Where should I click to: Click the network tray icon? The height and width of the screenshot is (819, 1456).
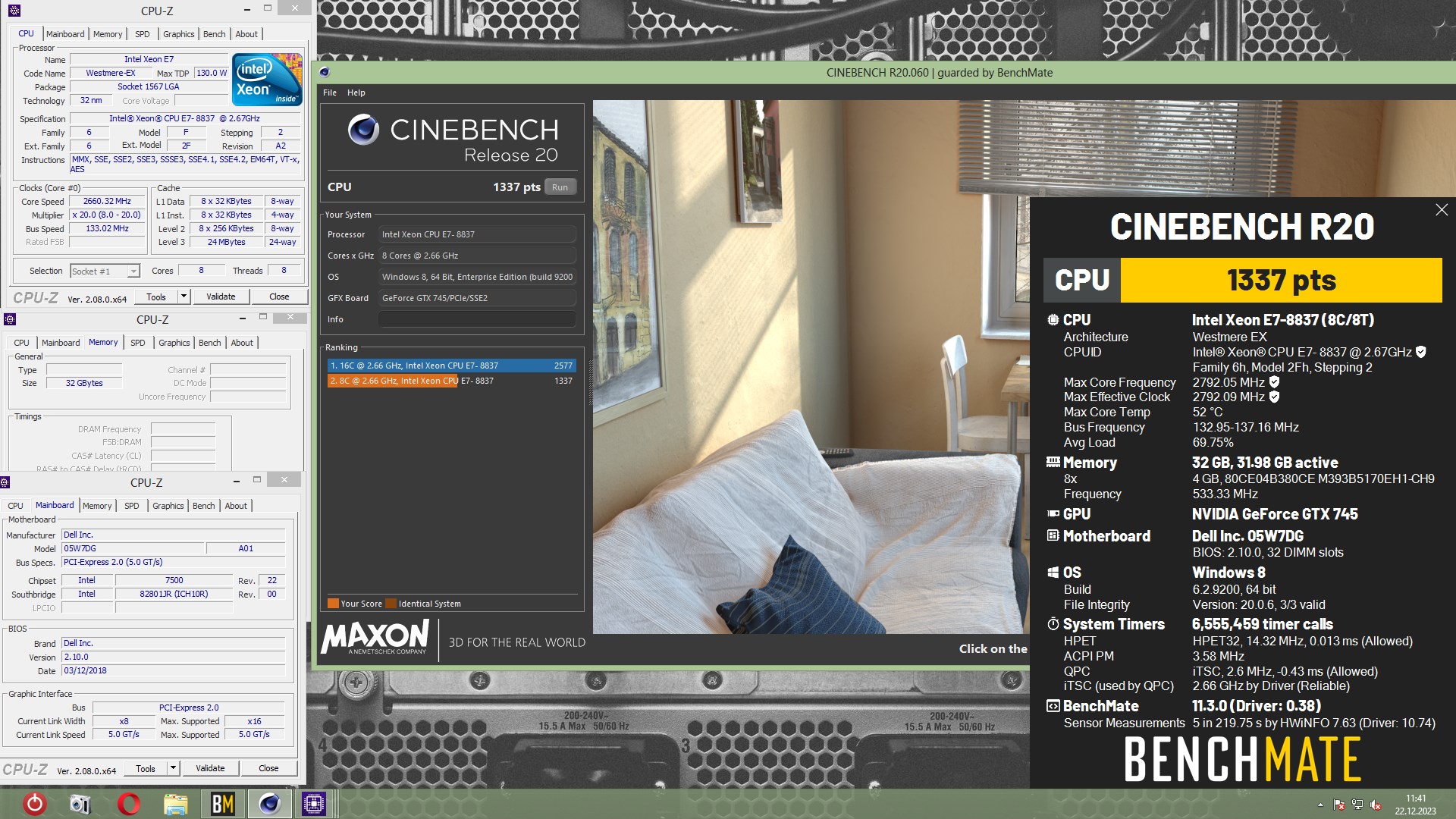tap(1357, 805)
